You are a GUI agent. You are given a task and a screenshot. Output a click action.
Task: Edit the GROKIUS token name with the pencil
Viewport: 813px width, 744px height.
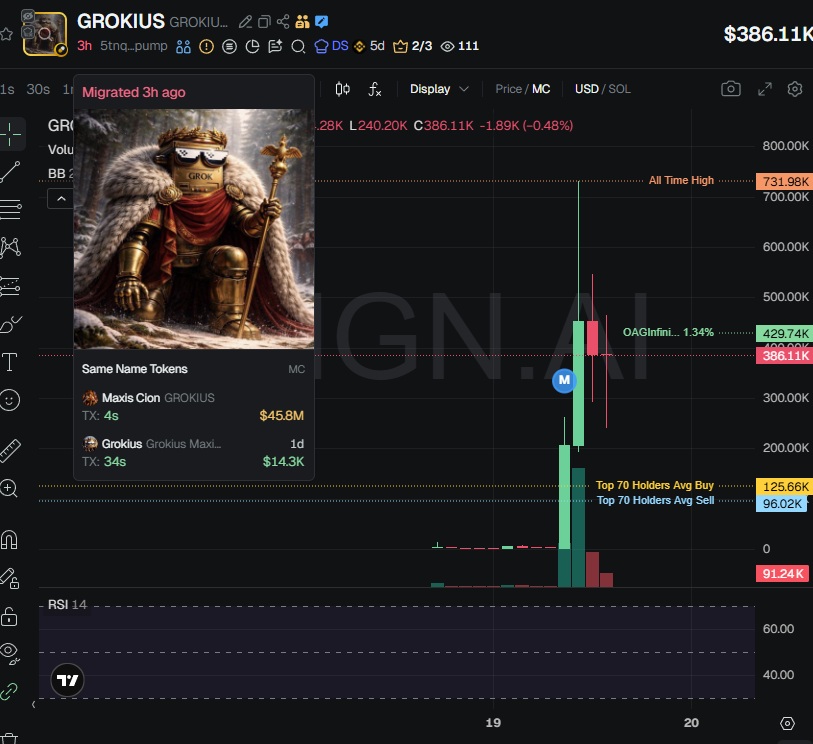pos(245,22)
